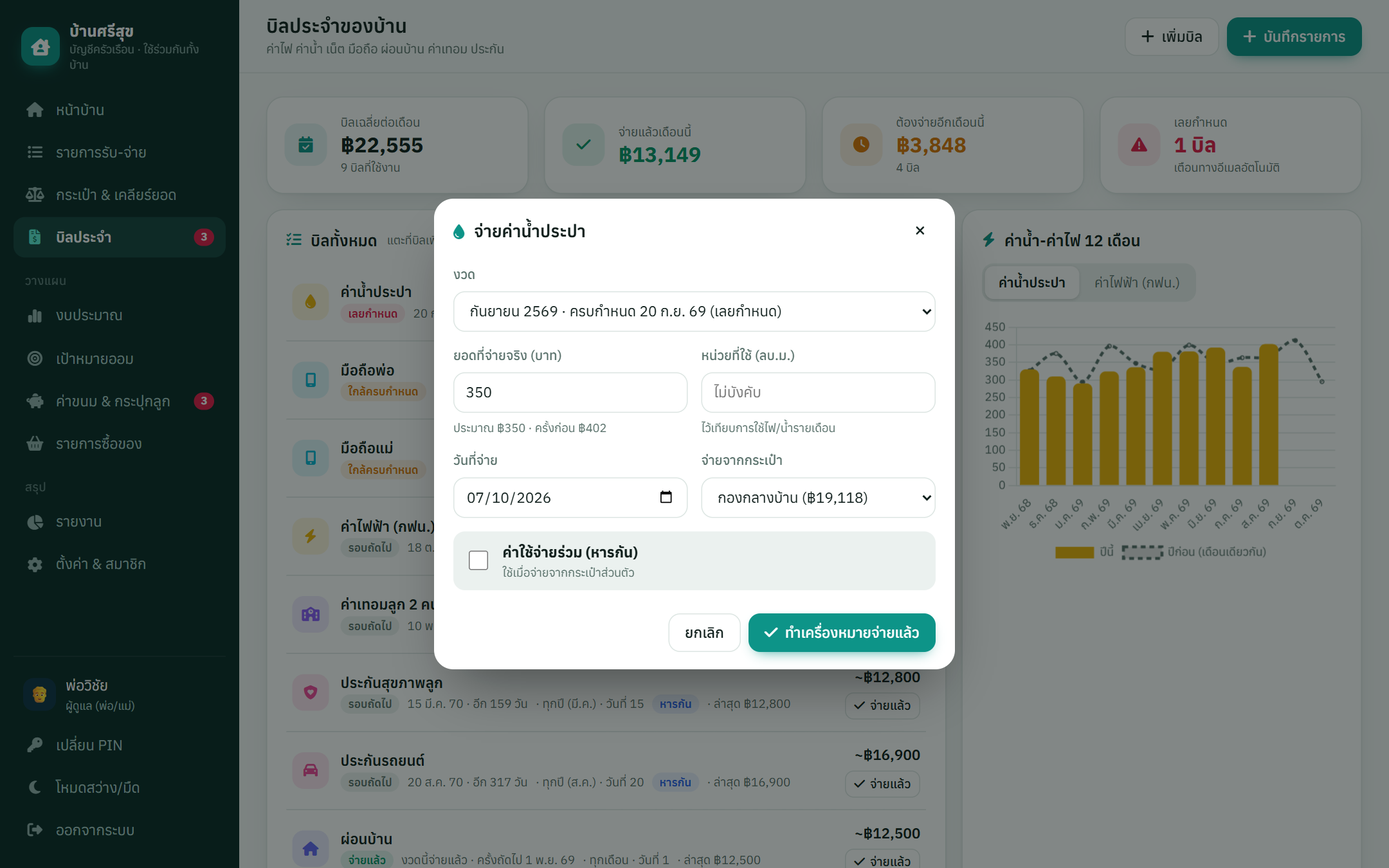
Task: Open รายการรับ-จ่าย list icon
Action: point(35,152)
